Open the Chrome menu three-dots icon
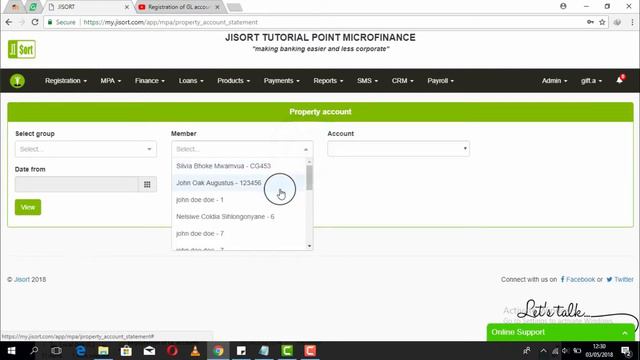Viewport: 640px width, 360px height. pyautogui.click(x=632, y=22)
